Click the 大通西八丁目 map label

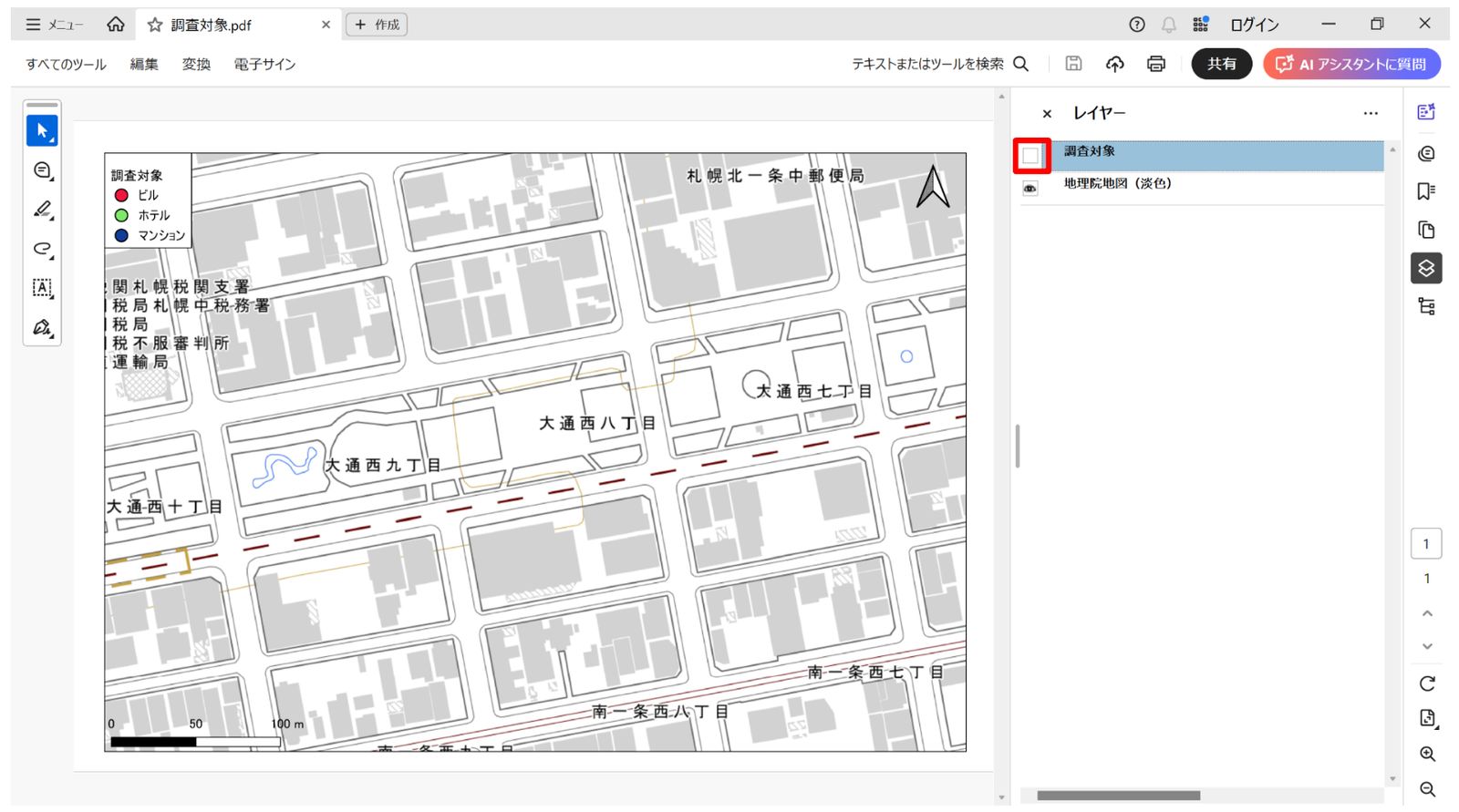point(597,423)
